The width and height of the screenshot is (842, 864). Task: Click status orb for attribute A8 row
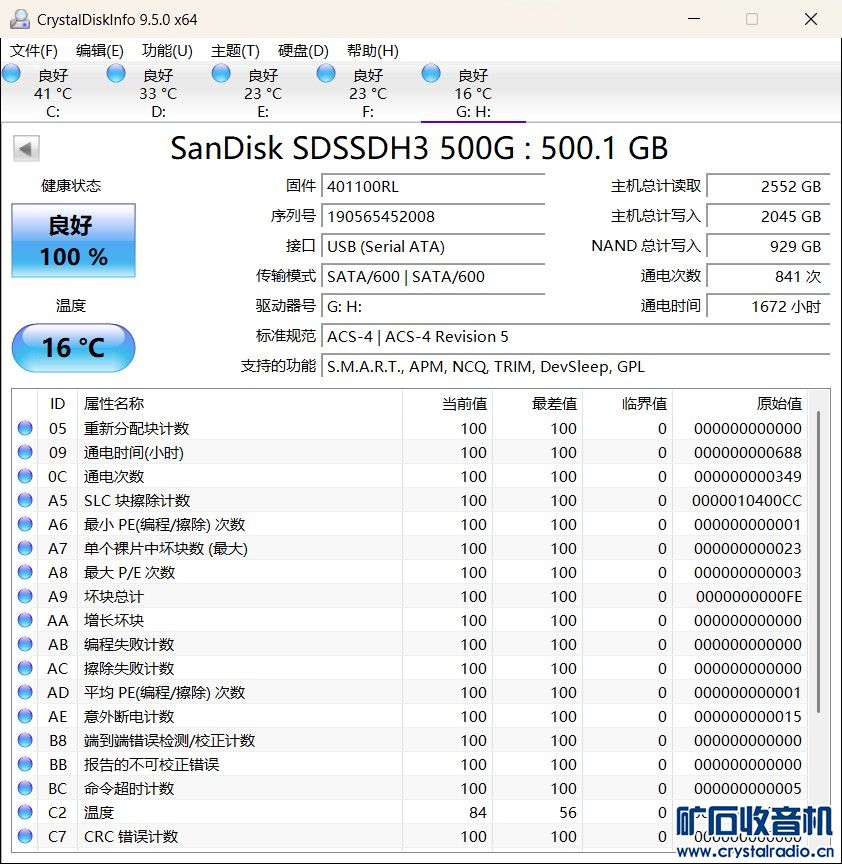(x=25, y=572)
